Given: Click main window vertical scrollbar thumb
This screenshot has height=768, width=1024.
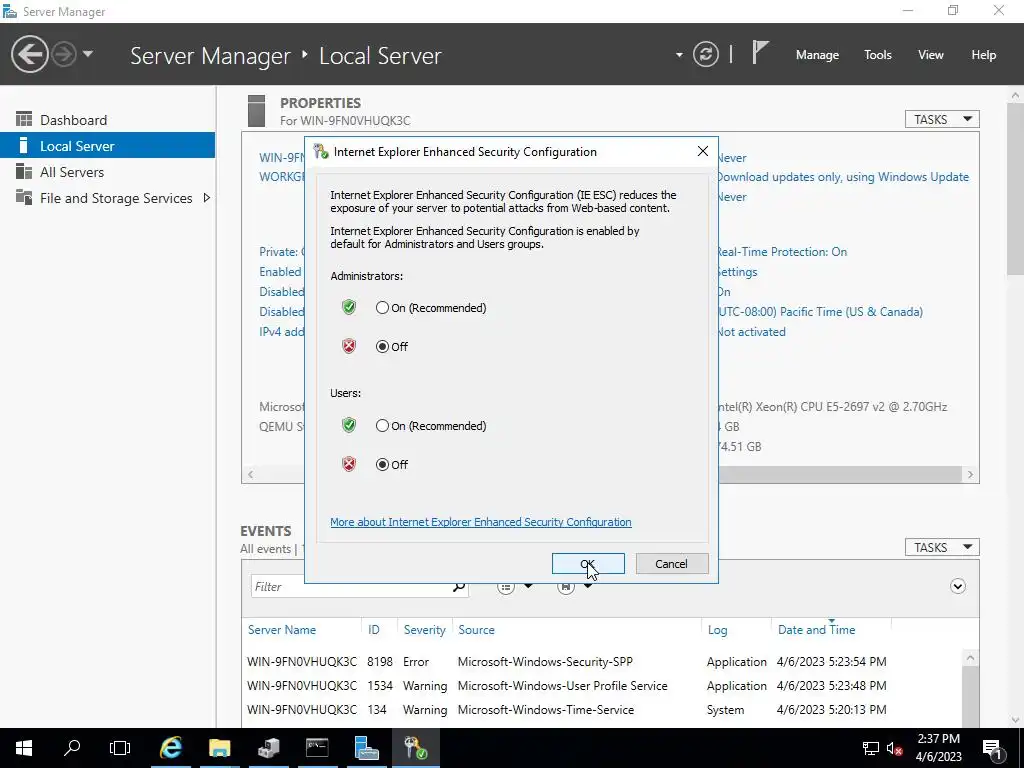Looking at the screenshot, I should pyautogui.click(x=1016, y=189).
